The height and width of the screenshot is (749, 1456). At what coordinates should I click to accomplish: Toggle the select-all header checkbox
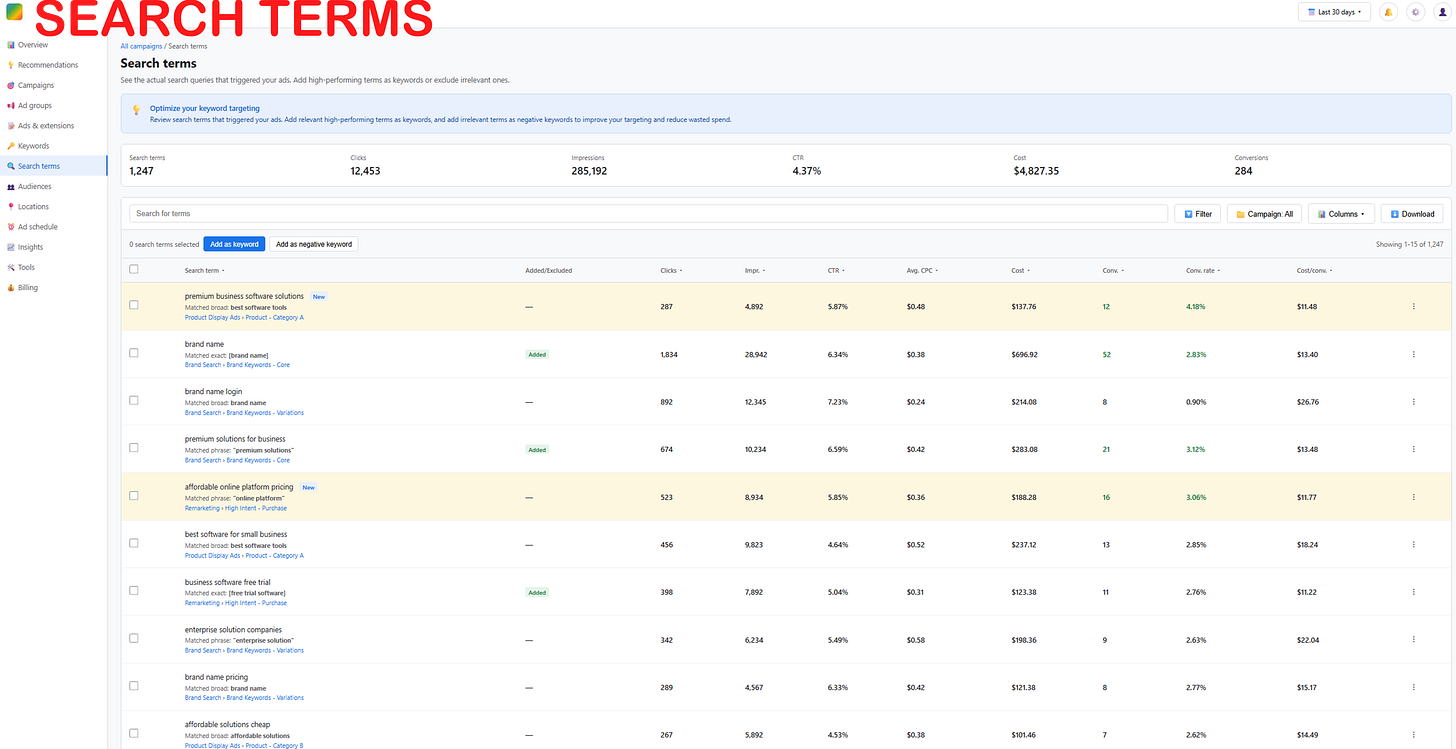coord(134,269)
